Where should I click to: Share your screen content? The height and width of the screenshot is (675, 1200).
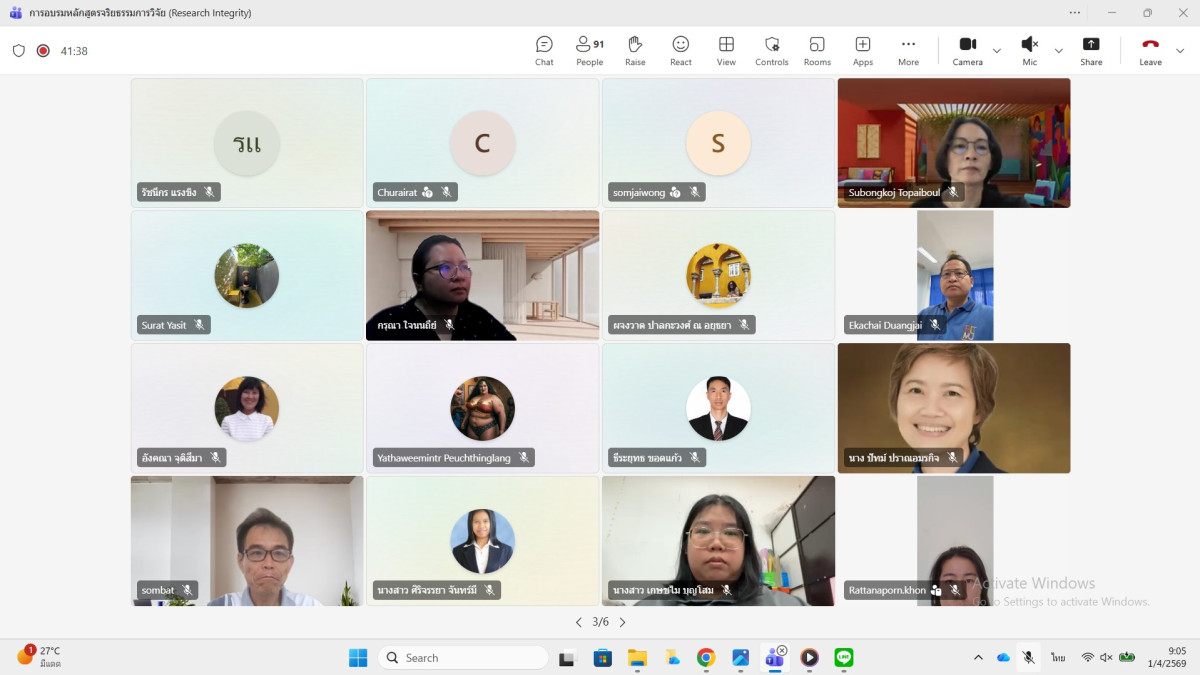pyautogui.click(x=1091, y=50)
